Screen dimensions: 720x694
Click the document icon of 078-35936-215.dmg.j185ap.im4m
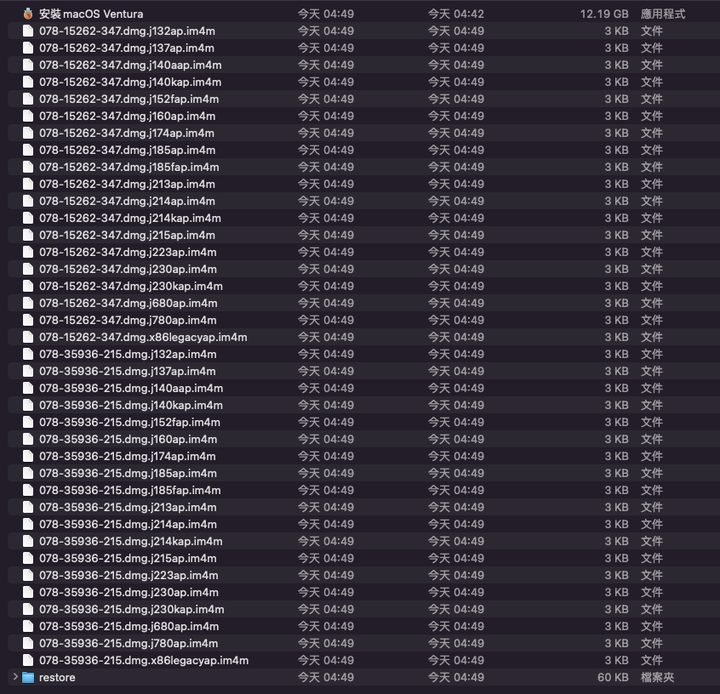click(28, 473)
